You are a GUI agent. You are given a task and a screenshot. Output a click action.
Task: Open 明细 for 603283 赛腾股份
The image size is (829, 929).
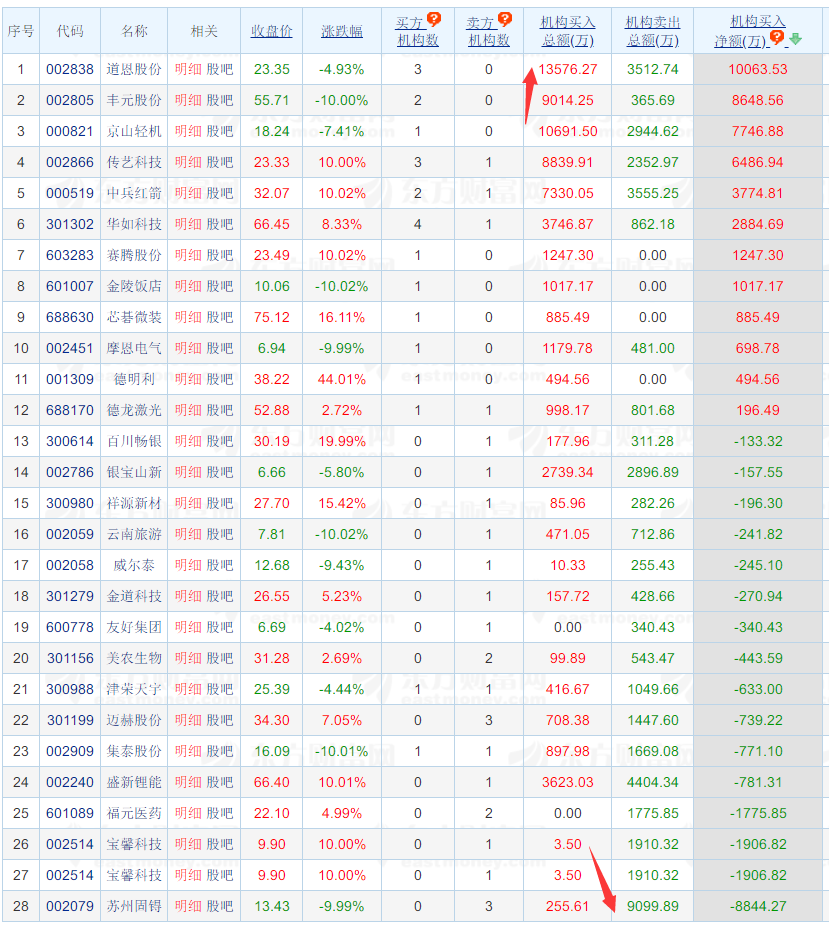coord(188,255)
